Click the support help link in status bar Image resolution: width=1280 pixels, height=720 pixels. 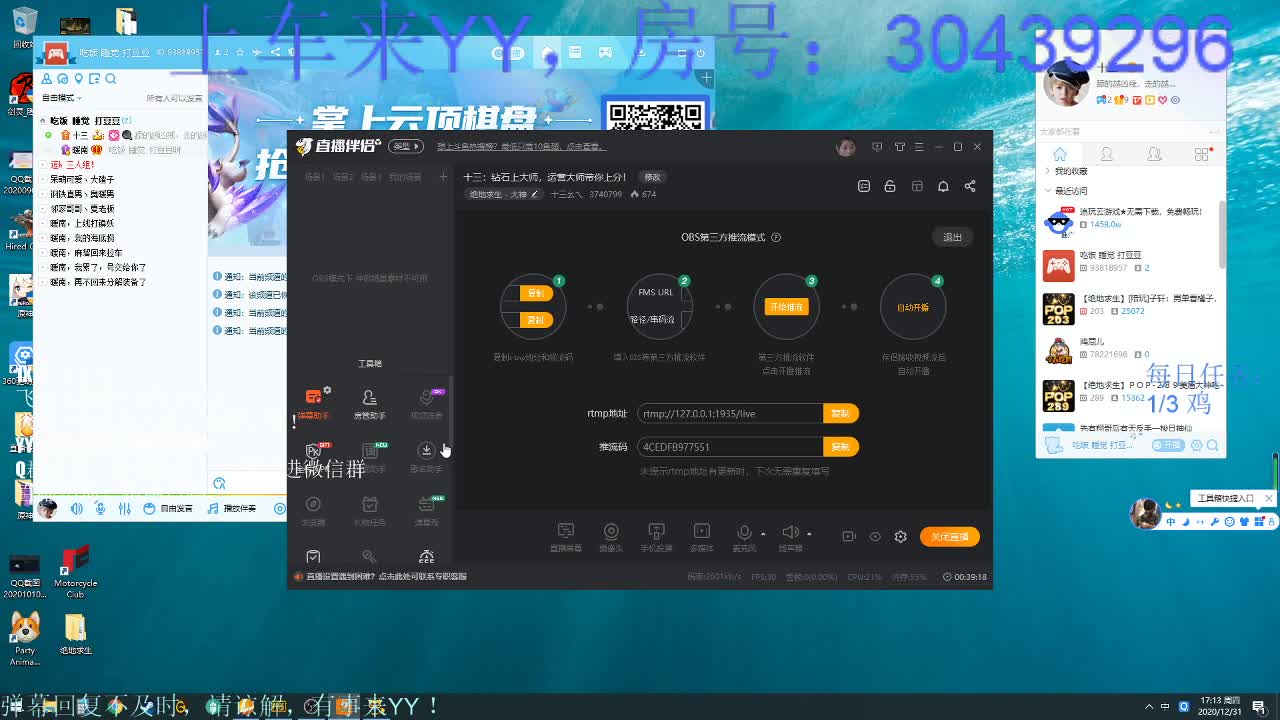click(x=386, y=576)
